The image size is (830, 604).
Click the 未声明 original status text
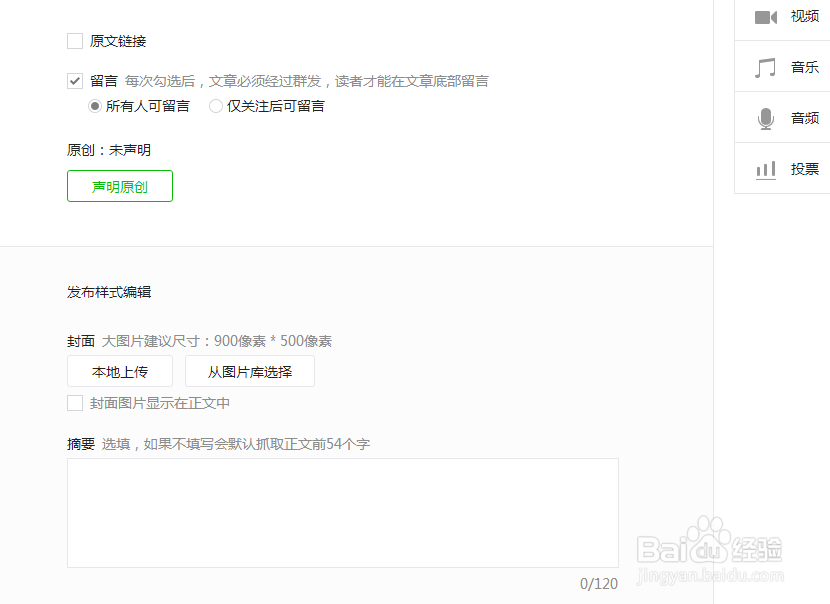pos(117,149)
